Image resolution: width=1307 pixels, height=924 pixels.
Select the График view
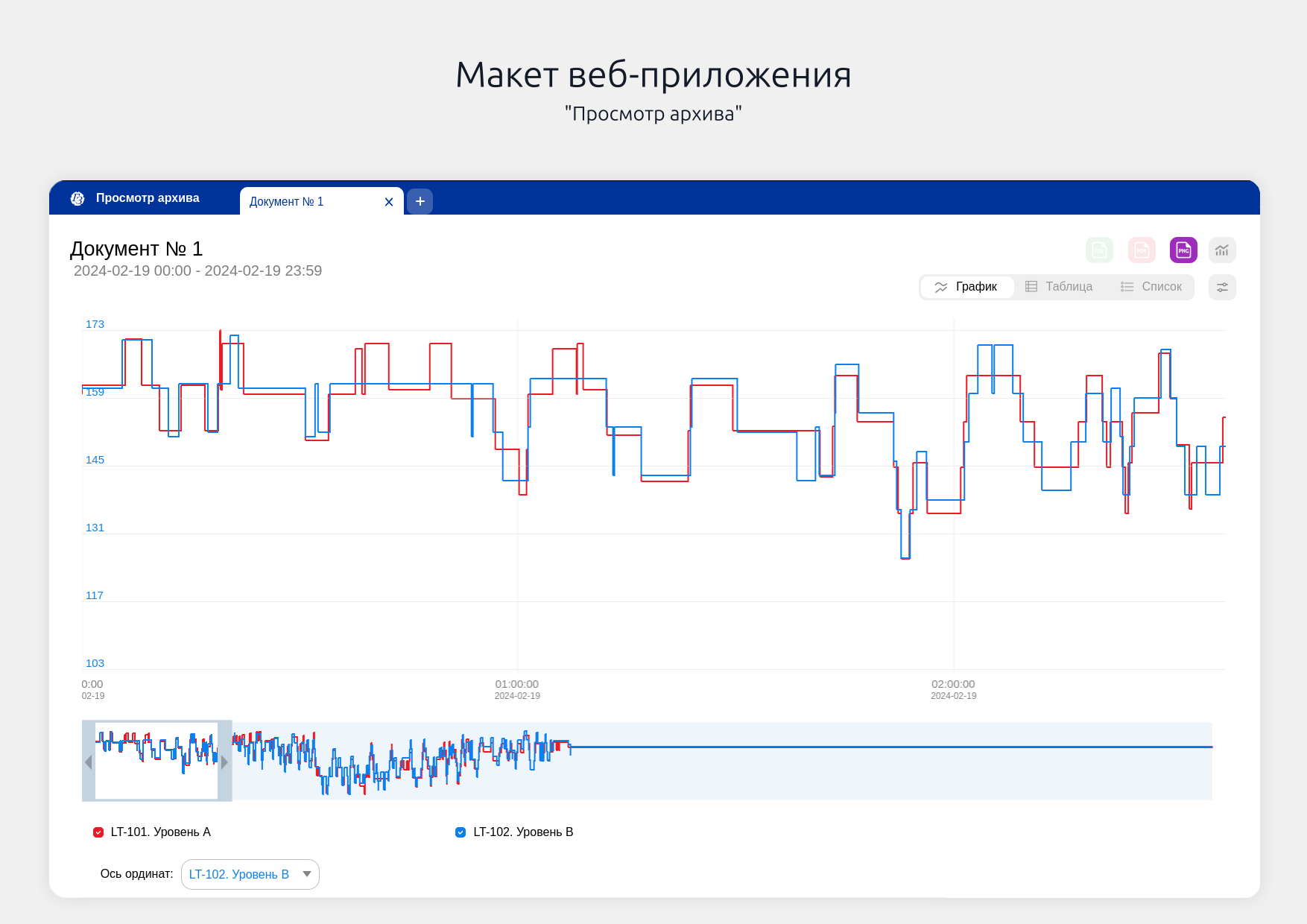[x=966, y=287]
